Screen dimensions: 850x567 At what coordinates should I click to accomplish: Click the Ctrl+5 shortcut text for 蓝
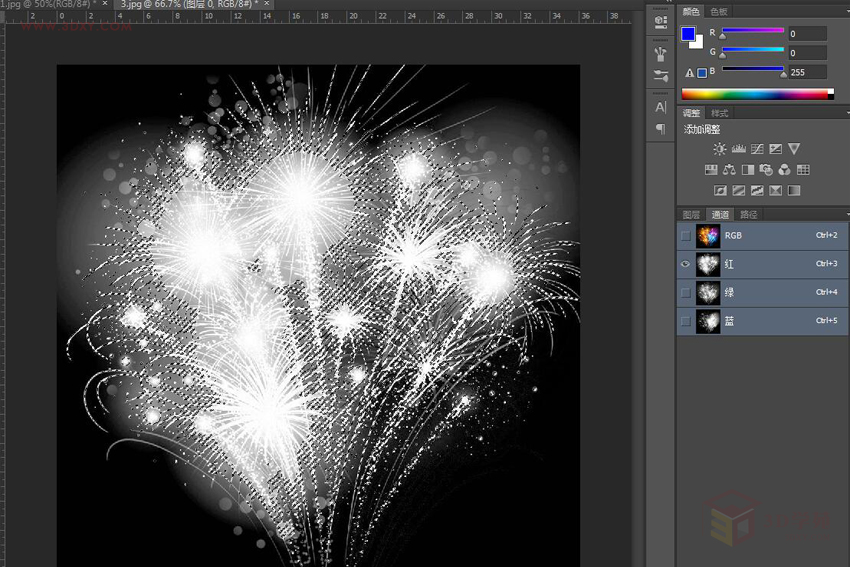[x=826, y=320]
